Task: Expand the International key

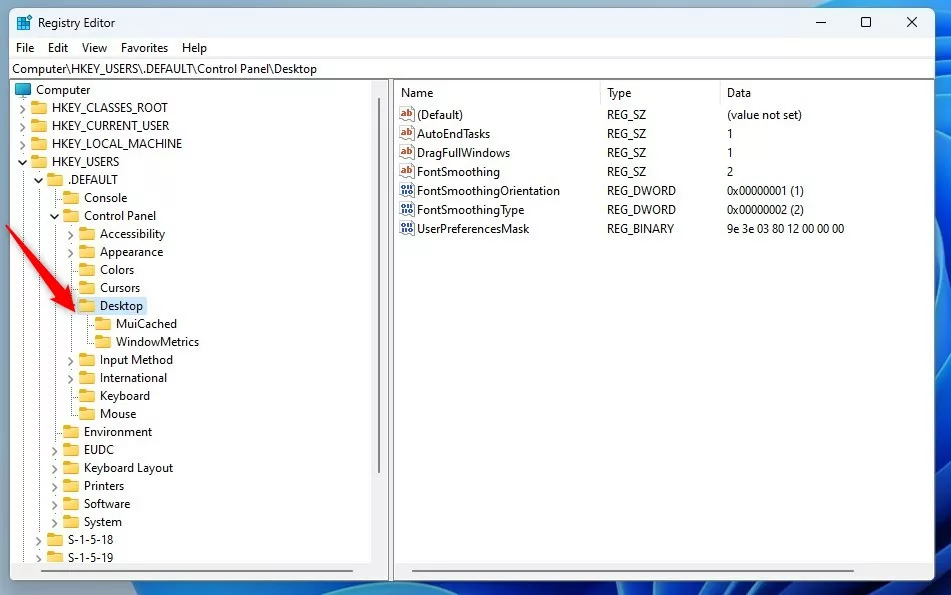Action: [70, 379]
